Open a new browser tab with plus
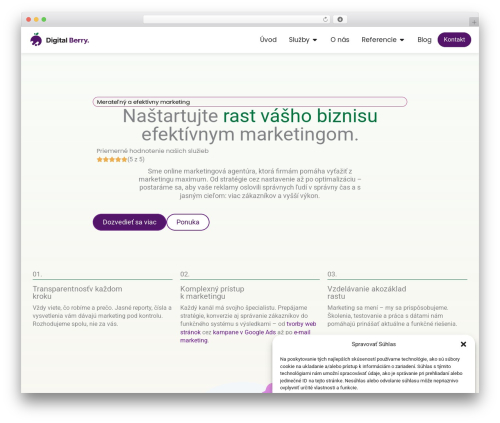 tap(474, 22)
